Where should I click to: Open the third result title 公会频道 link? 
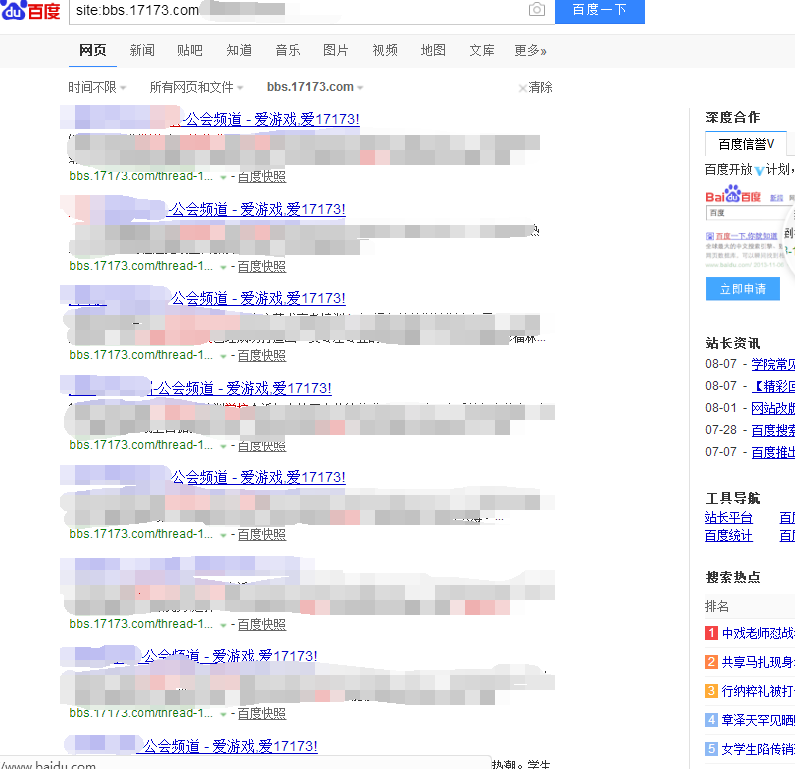click(258, 298)
